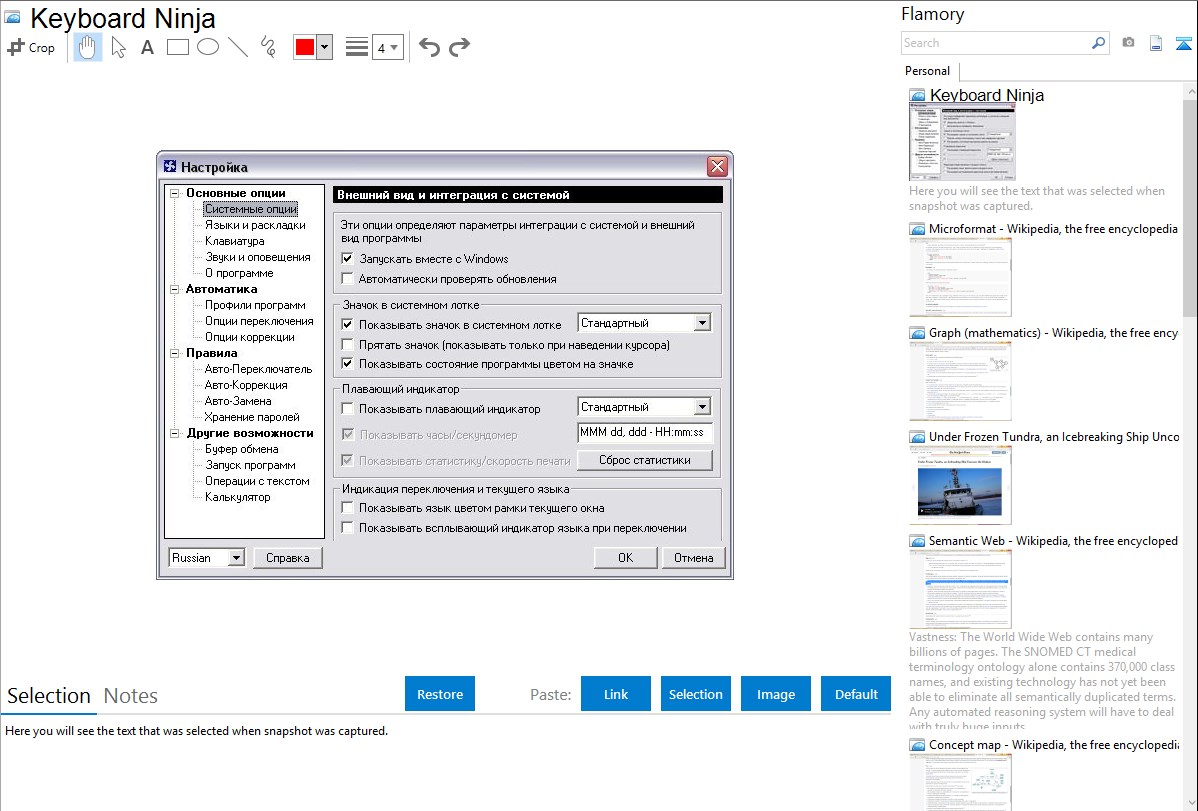
Task: Toggle 'Запускать вместе с Windows' checkbox
Action: (348, 259)
